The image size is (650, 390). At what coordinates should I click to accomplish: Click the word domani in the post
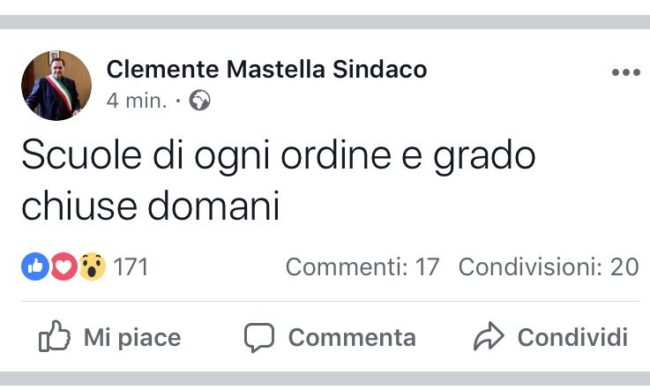point(213,206)
